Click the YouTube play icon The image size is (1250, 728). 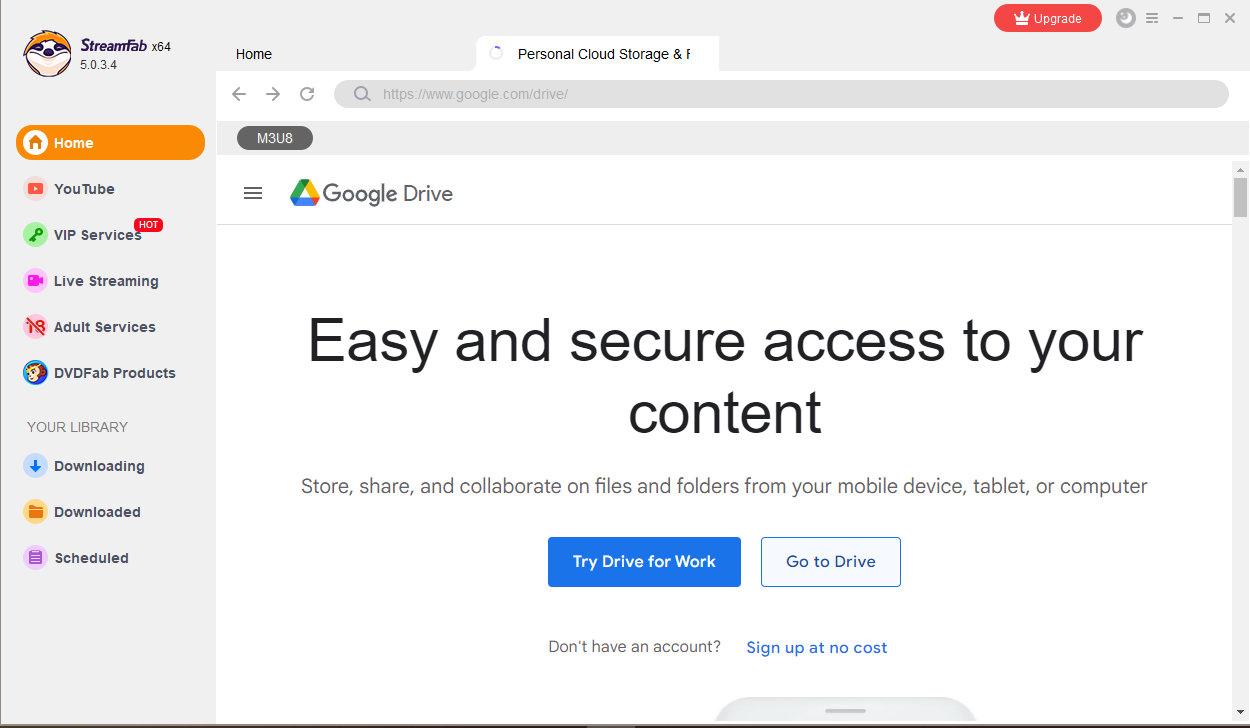[x=36, y=188]
